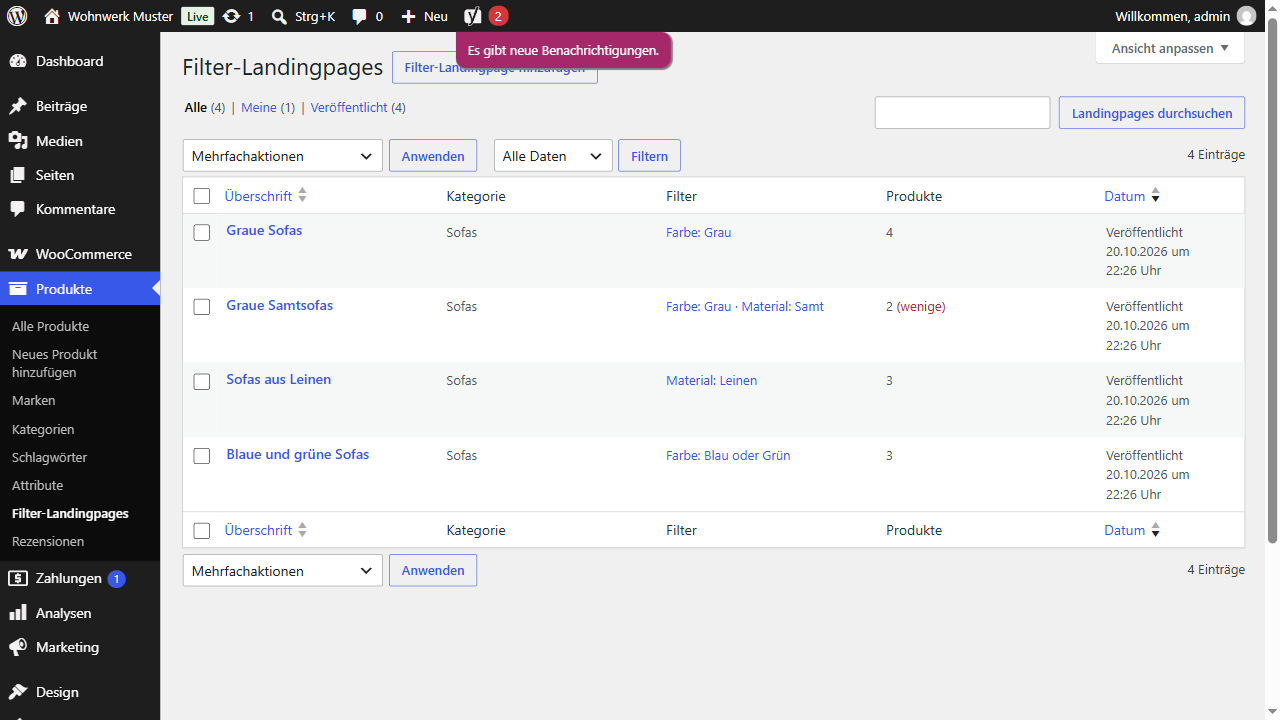This screenshot has width=1280, height=720.
Task: Click the Produkte archive icon
Action: coord(18,289)
